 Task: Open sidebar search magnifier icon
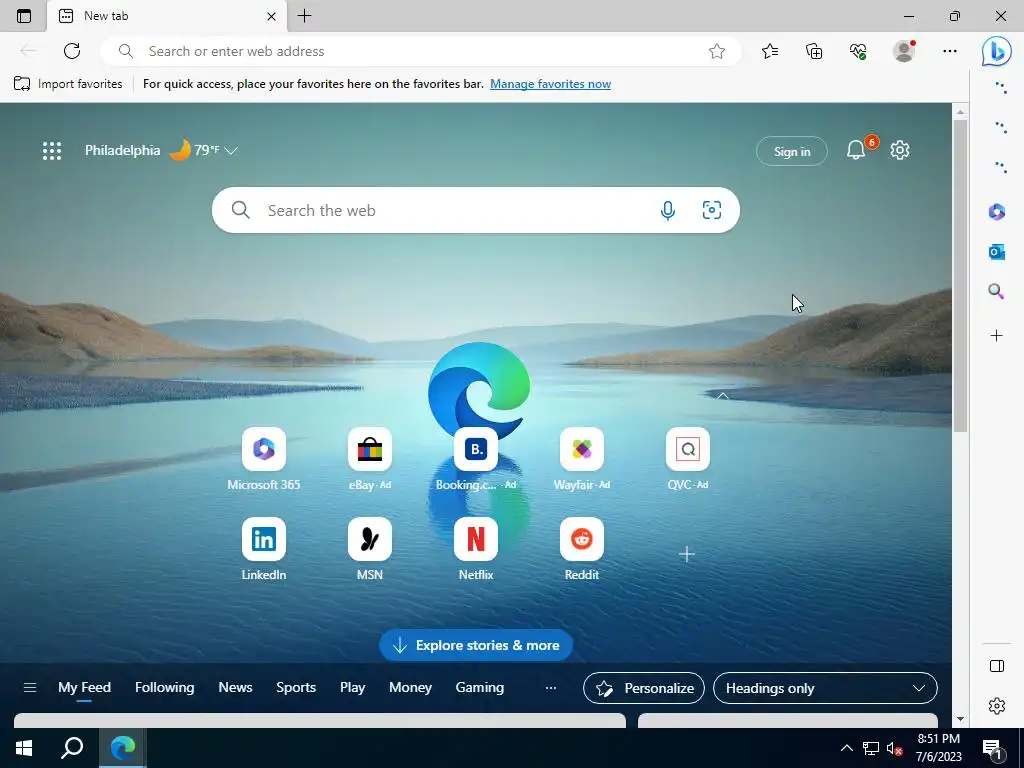pyautogui.click(x=997, y=291)
